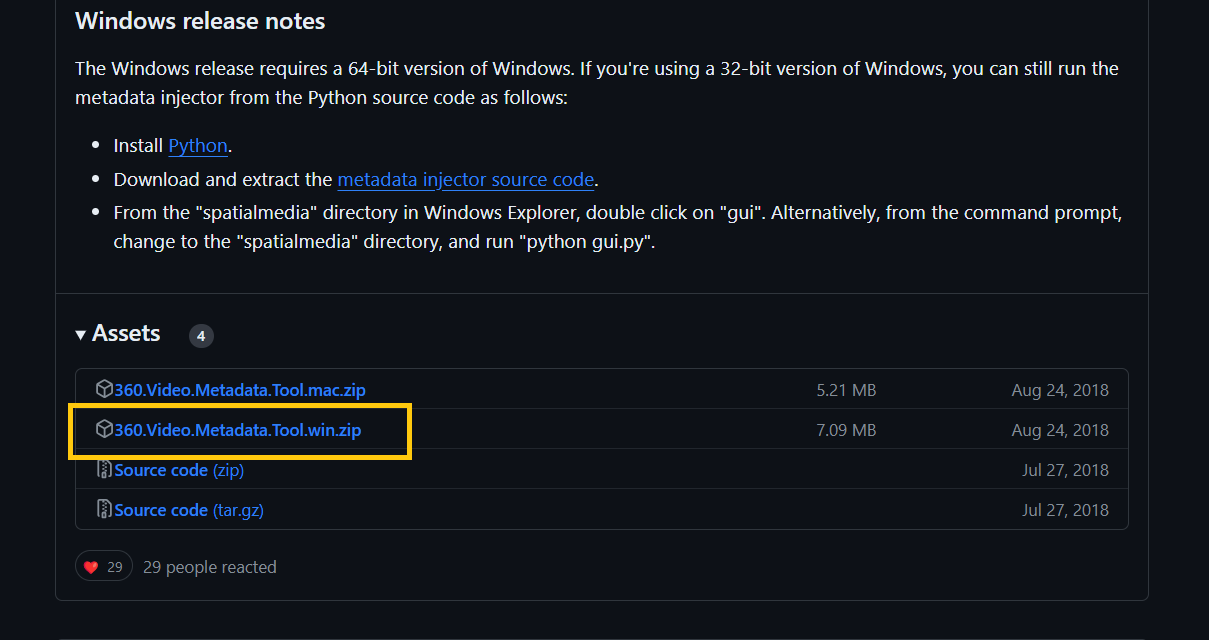Click the Jul 27, 2018 date for tar.gz
1209x640 pixels.
1065,510
